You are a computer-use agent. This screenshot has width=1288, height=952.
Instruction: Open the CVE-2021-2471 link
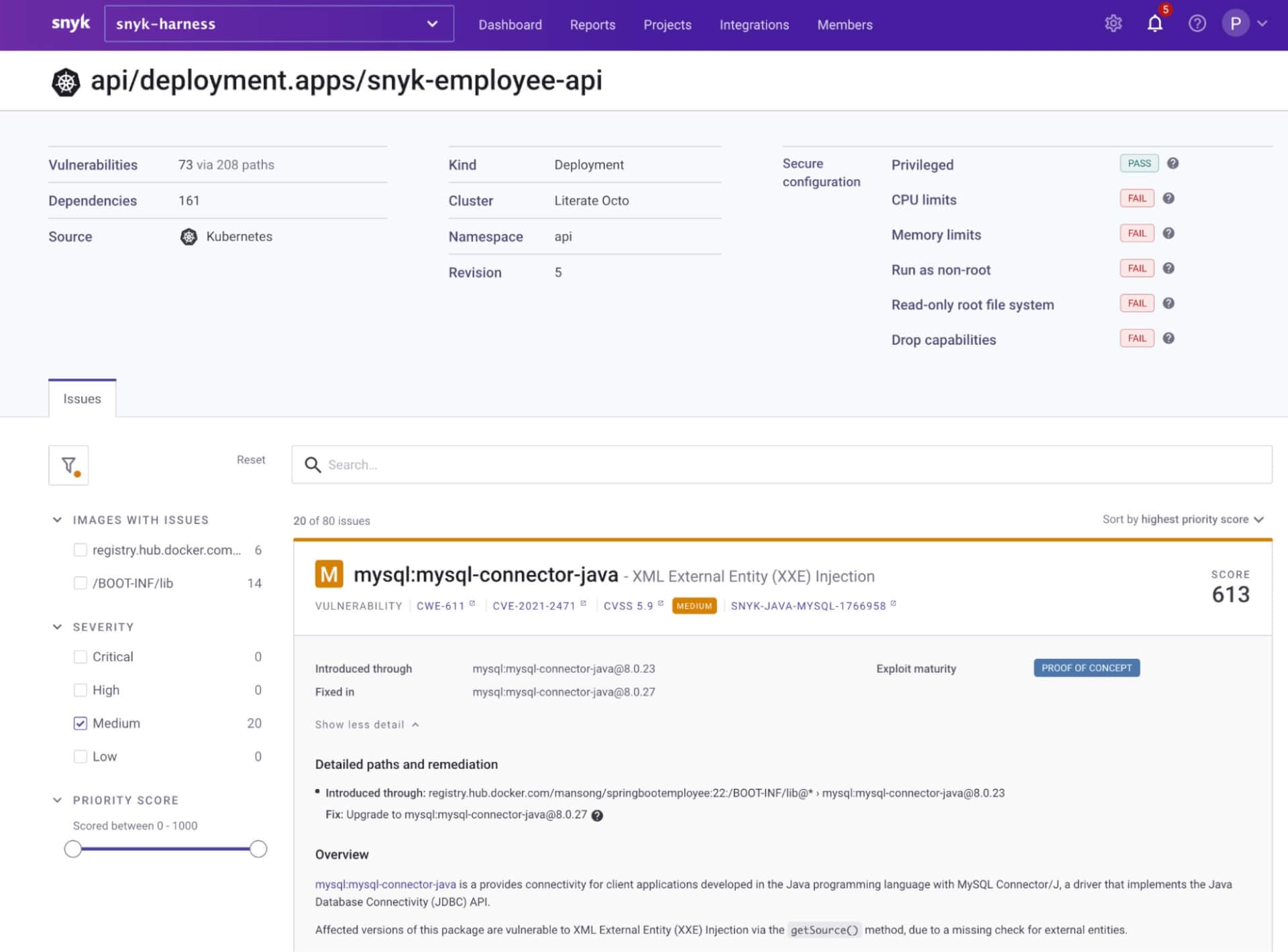pyautogui.click(x=535, y=606)
